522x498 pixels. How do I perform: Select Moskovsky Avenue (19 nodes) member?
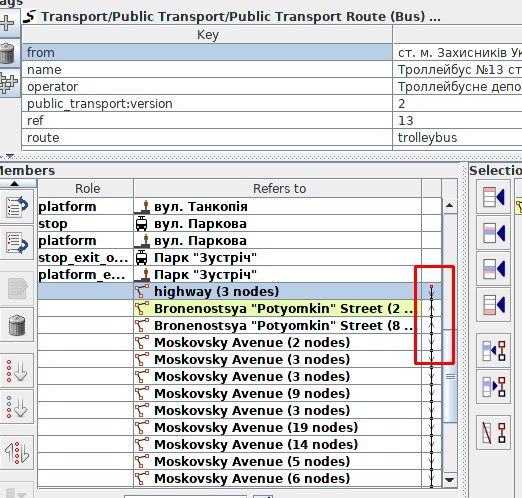240,427
